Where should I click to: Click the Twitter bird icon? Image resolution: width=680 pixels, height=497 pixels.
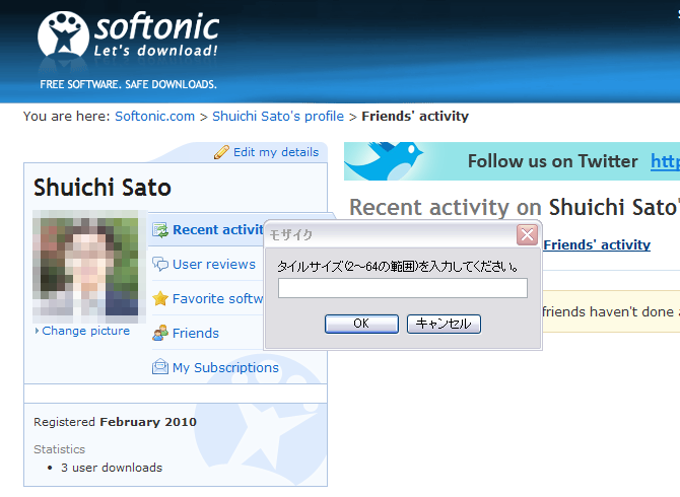pos(384,161)
